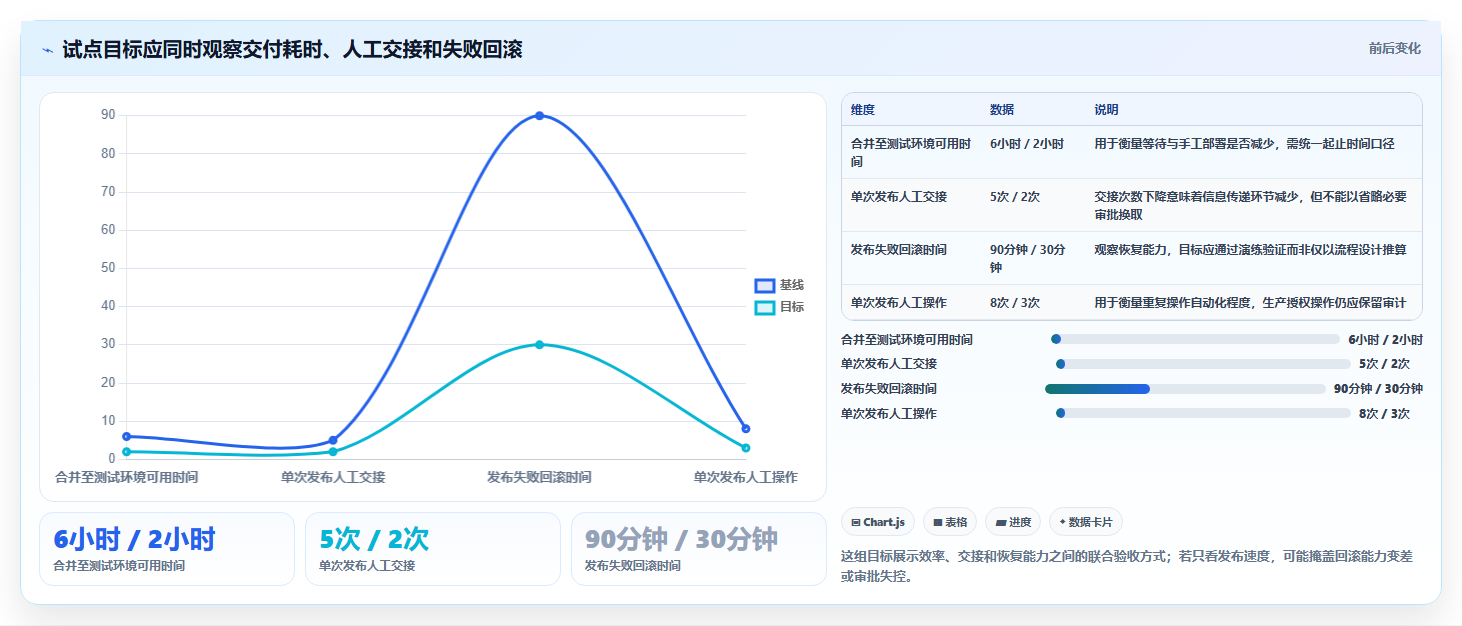Click the 说明 column header
1462x626 pixels.
[x=1106, y=110]
